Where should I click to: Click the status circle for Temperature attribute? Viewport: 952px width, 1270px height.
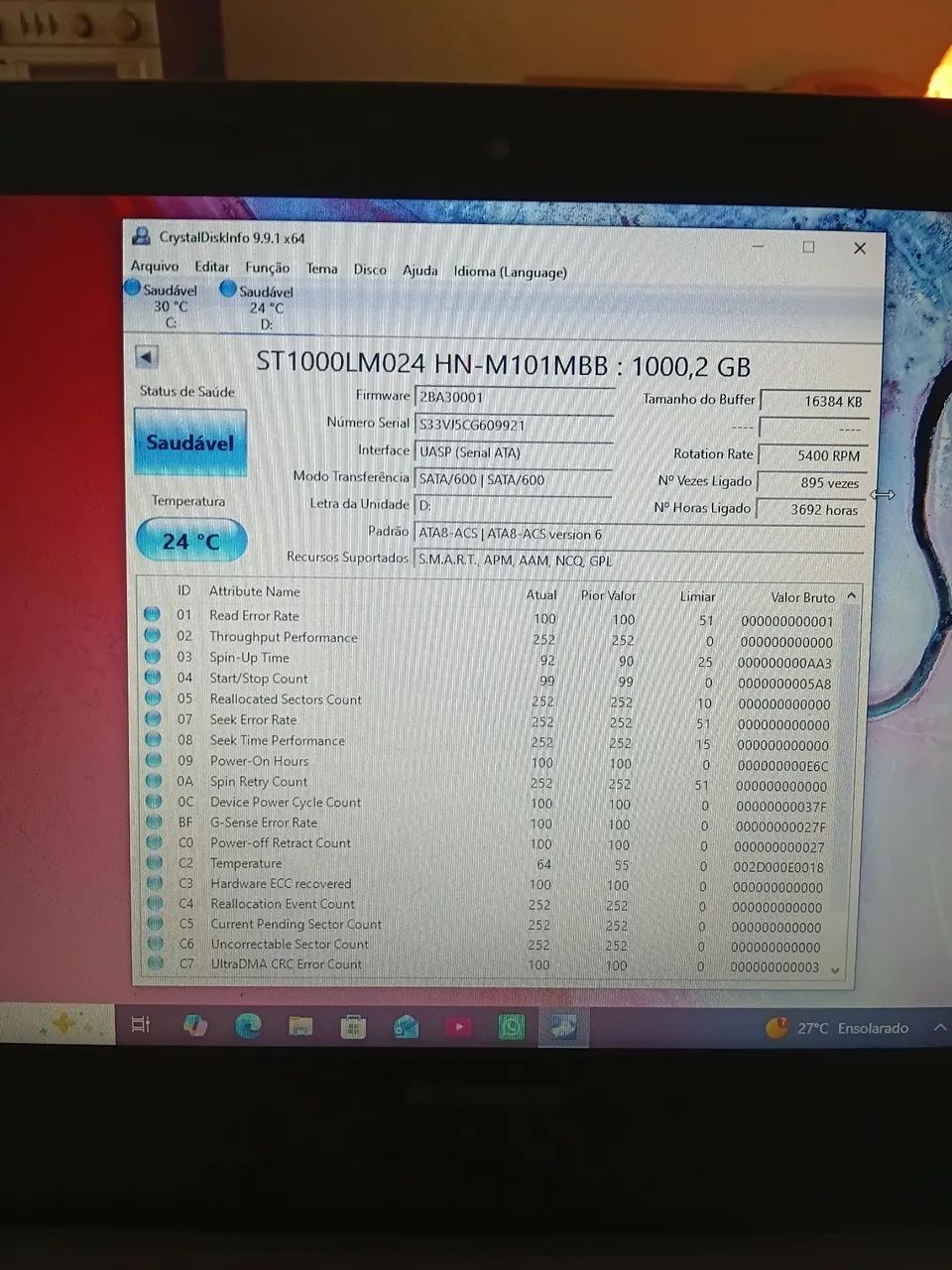[x=155, y=863]
